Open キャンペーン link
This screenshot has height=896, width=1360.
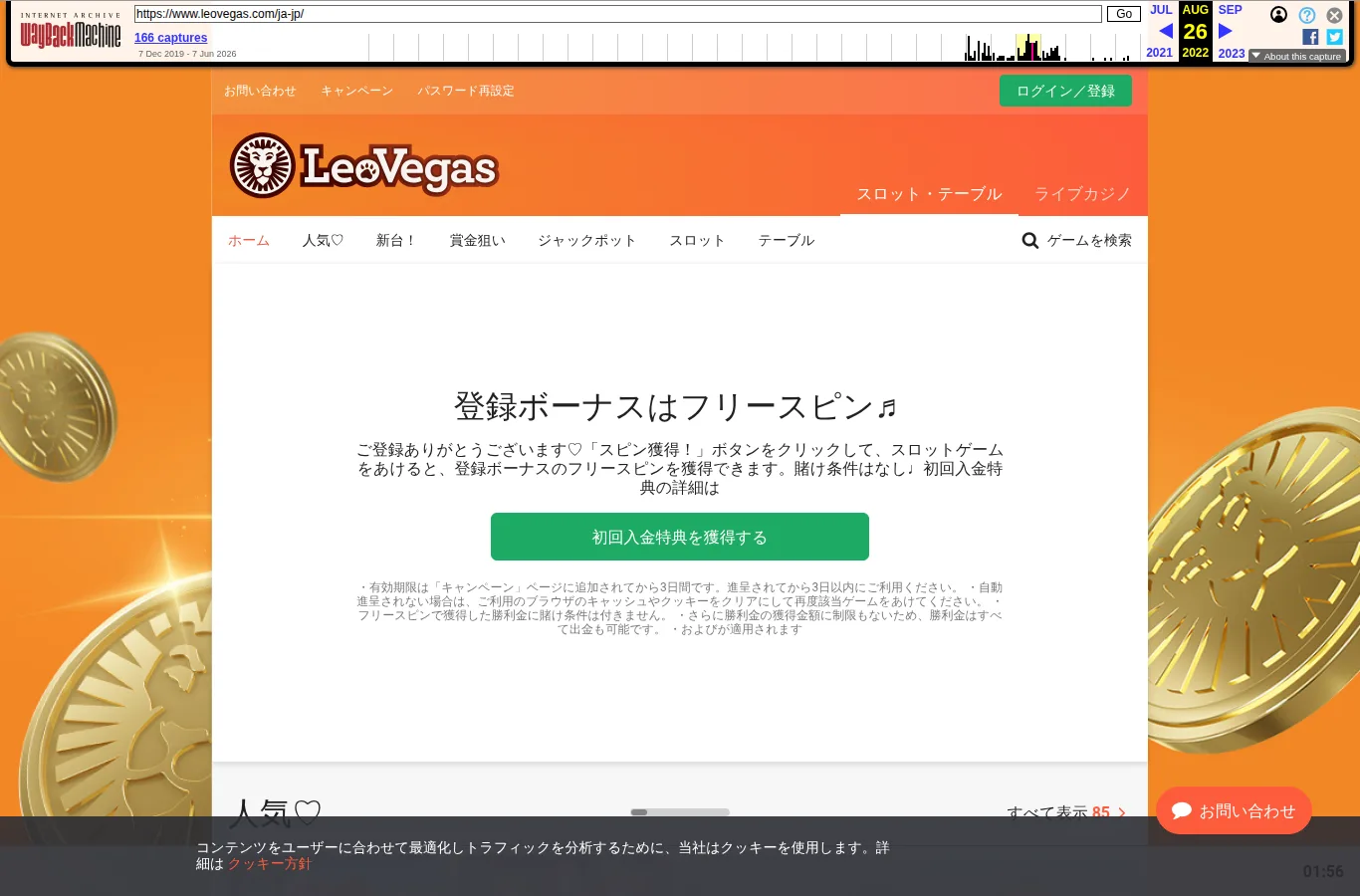point(356,91)
